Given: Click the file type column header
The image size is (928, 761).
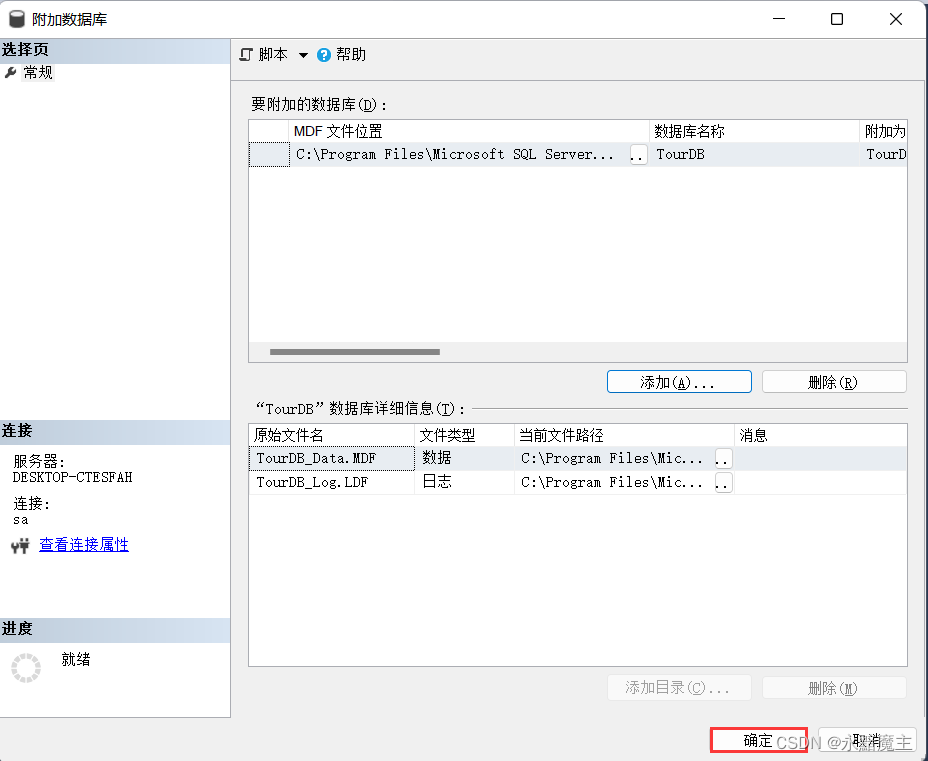Looking at the screenshot, I should (465, 436).
